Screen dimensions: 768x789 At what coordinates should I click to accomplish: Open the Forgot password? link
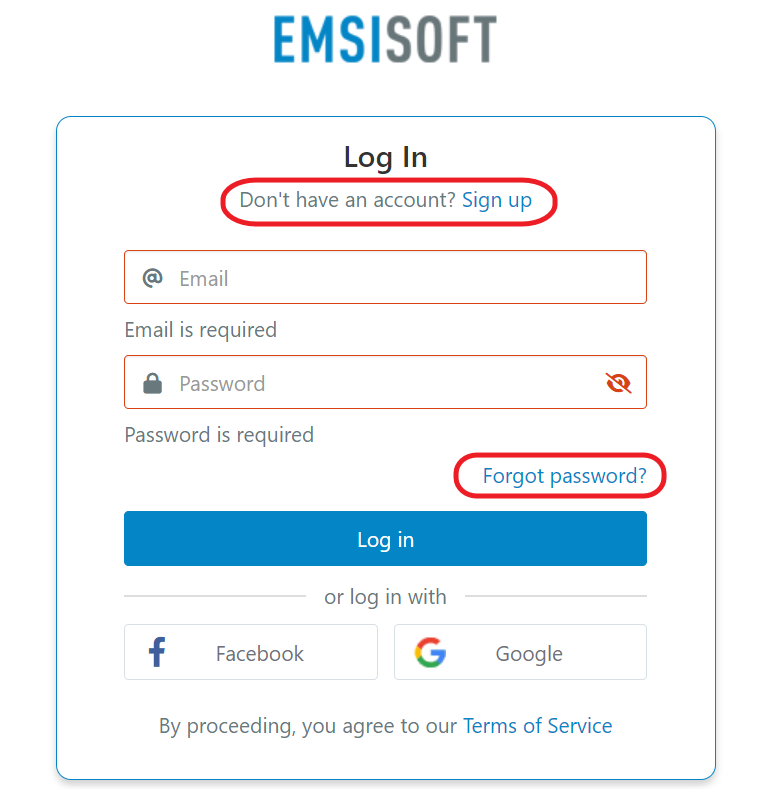tap(564, 476)
